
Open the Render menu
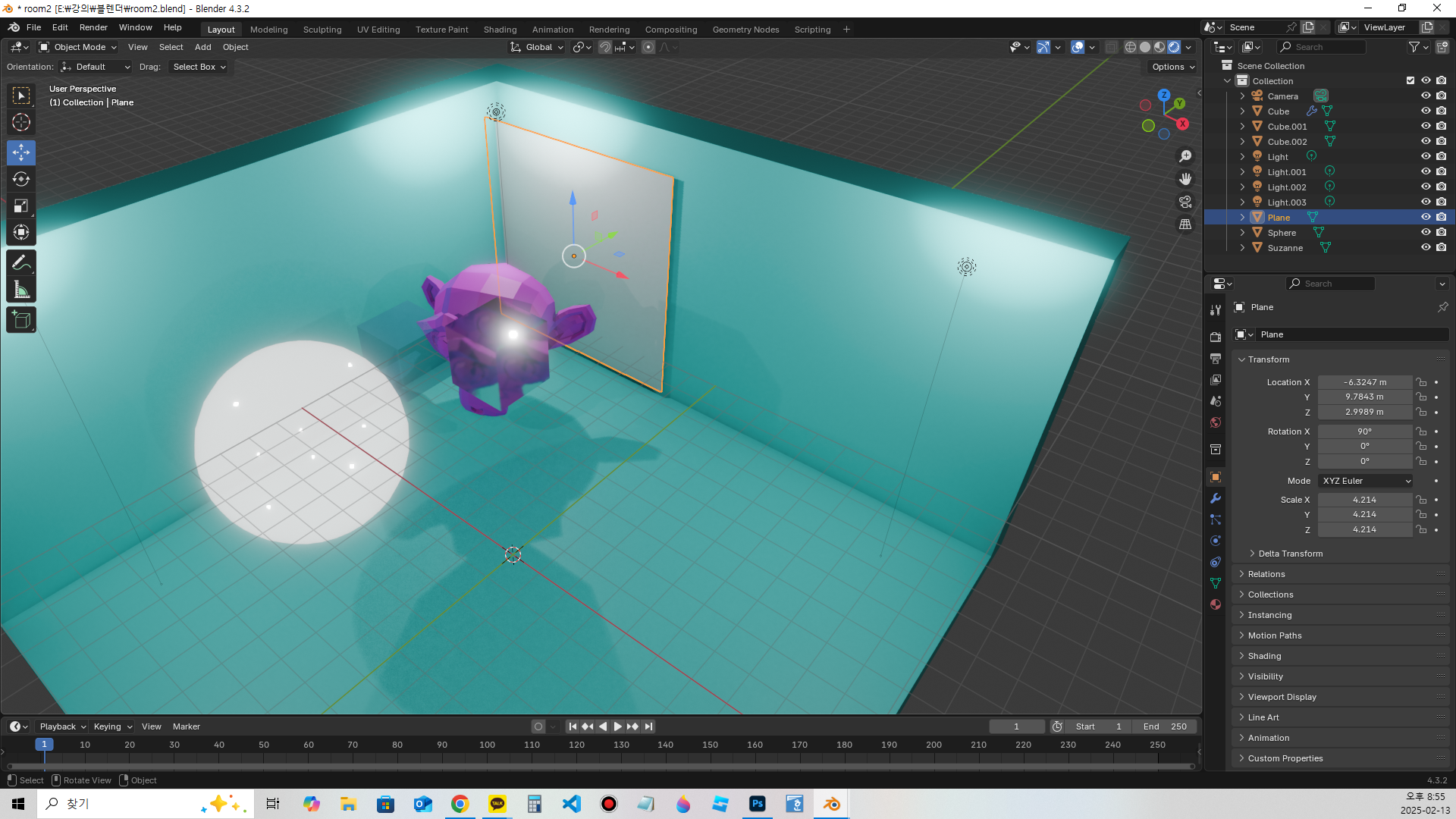(x=93, y=27)
